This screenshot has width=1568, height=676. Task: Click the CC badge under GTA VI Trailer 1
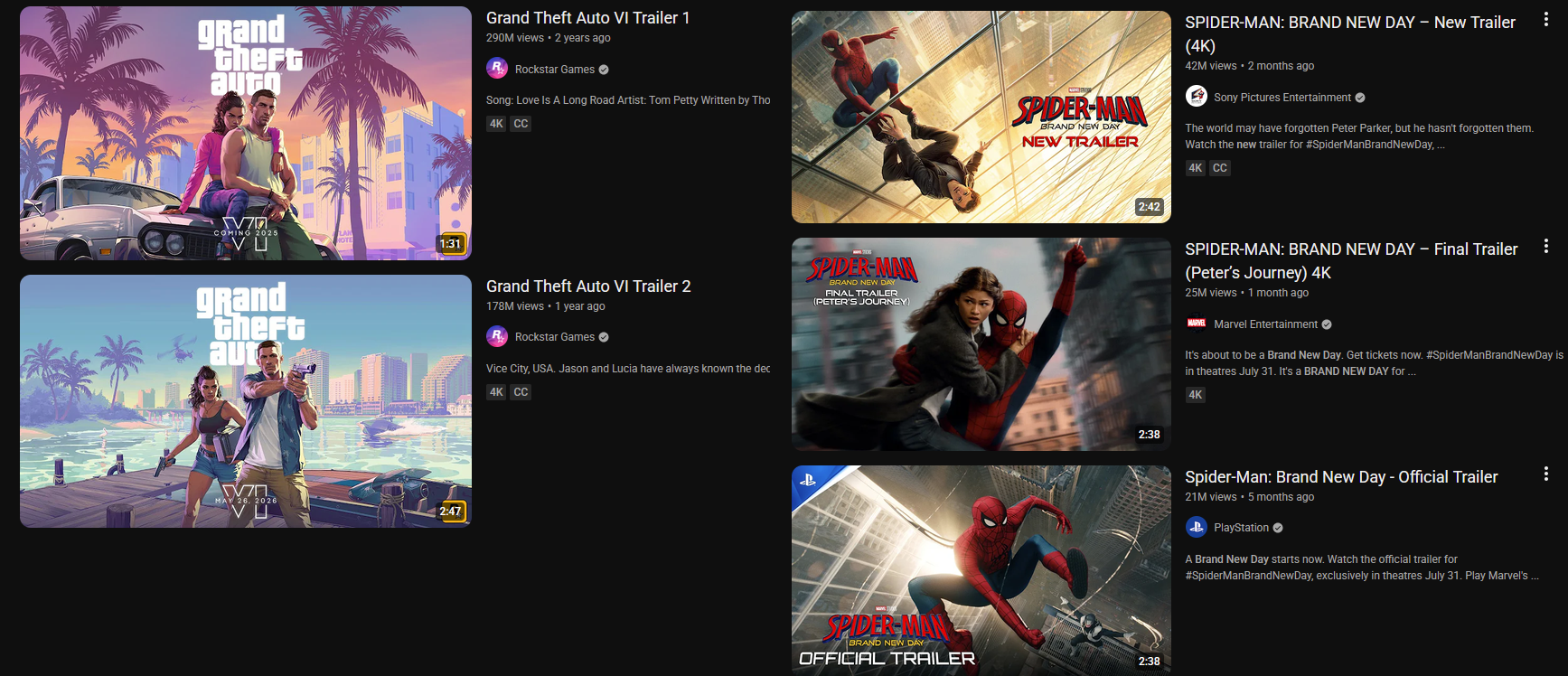click(521, 124)
